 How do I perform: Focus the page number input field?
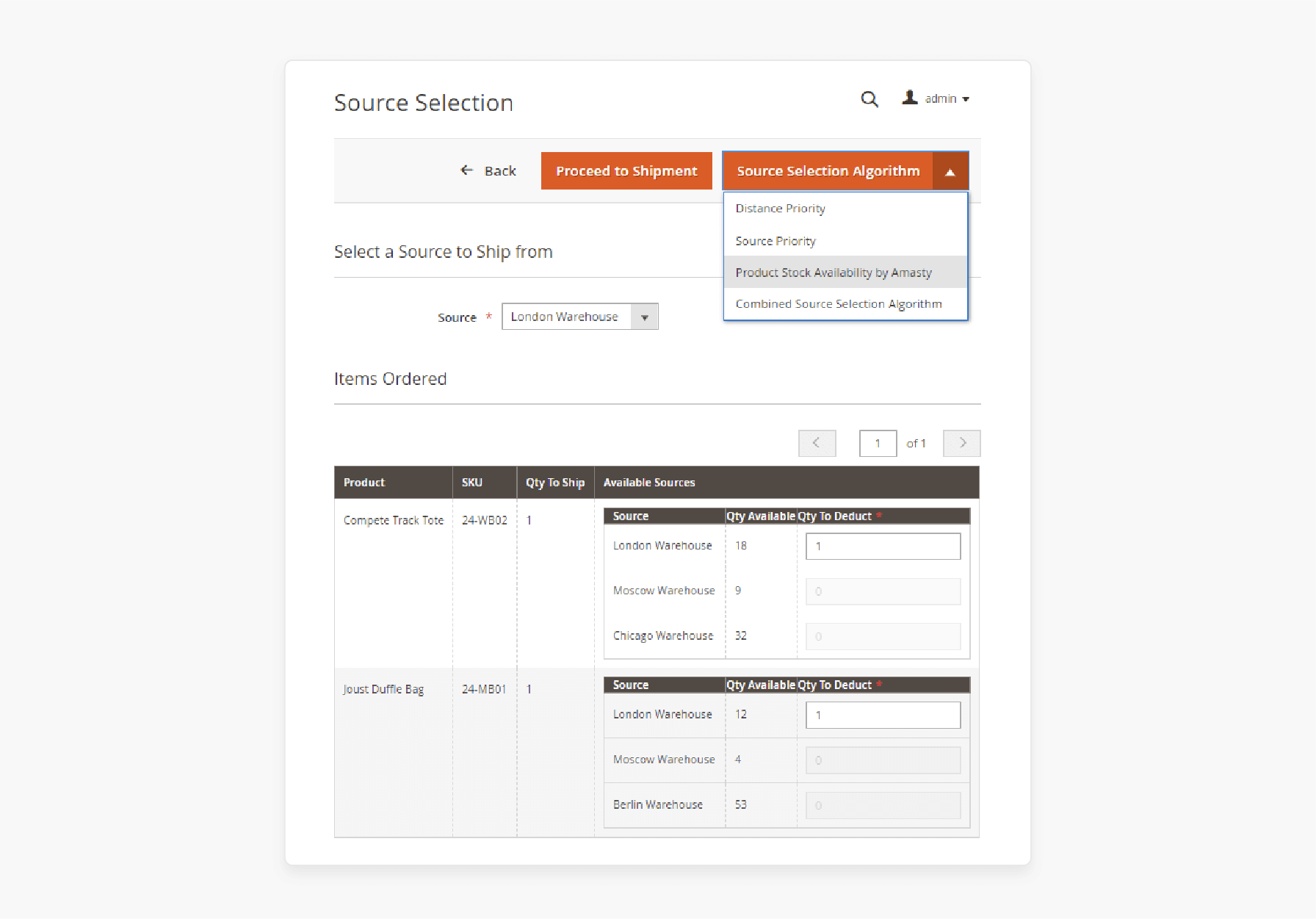point(878,443)
